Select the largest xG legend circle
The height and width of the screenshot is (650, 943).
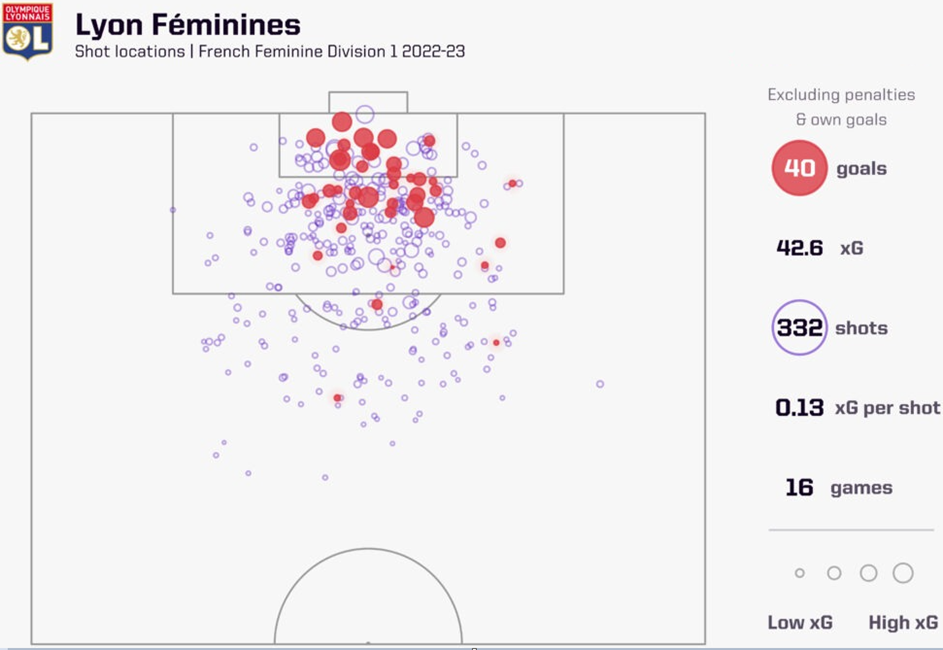903,573
